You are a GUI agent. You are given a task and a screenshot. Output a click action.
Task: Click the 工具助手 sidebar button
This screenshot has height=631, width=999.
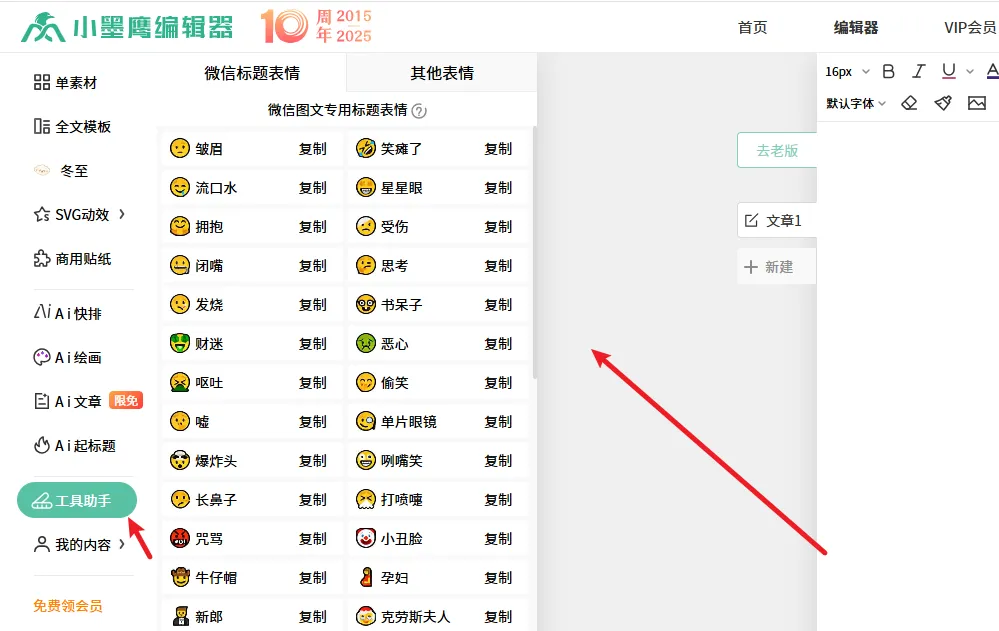[77, 500]
